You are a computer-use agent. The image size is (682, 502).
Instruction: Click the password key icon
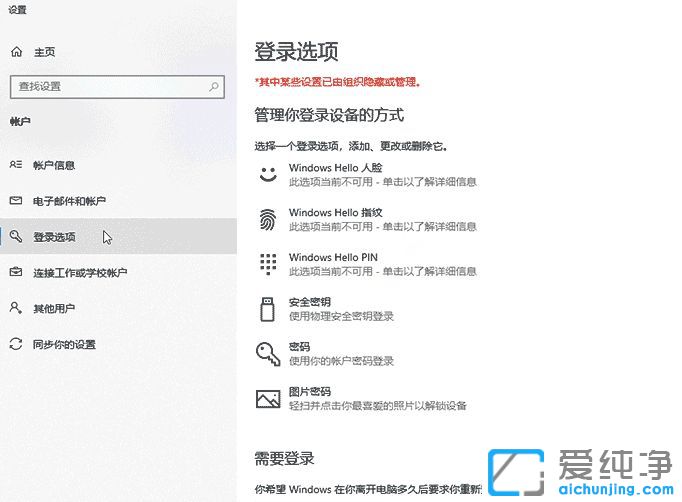267,354
